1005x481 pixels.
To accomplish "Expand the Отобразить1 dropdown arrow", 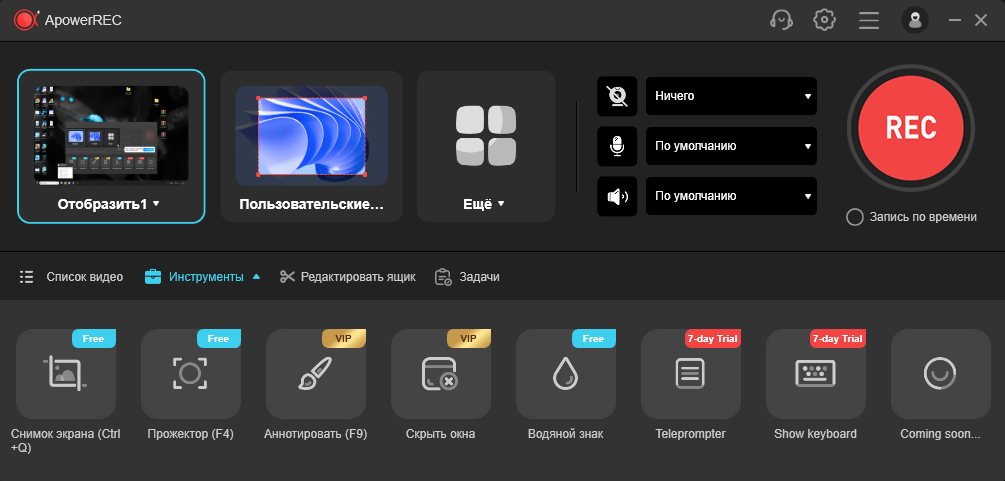I will coord(156,204).
